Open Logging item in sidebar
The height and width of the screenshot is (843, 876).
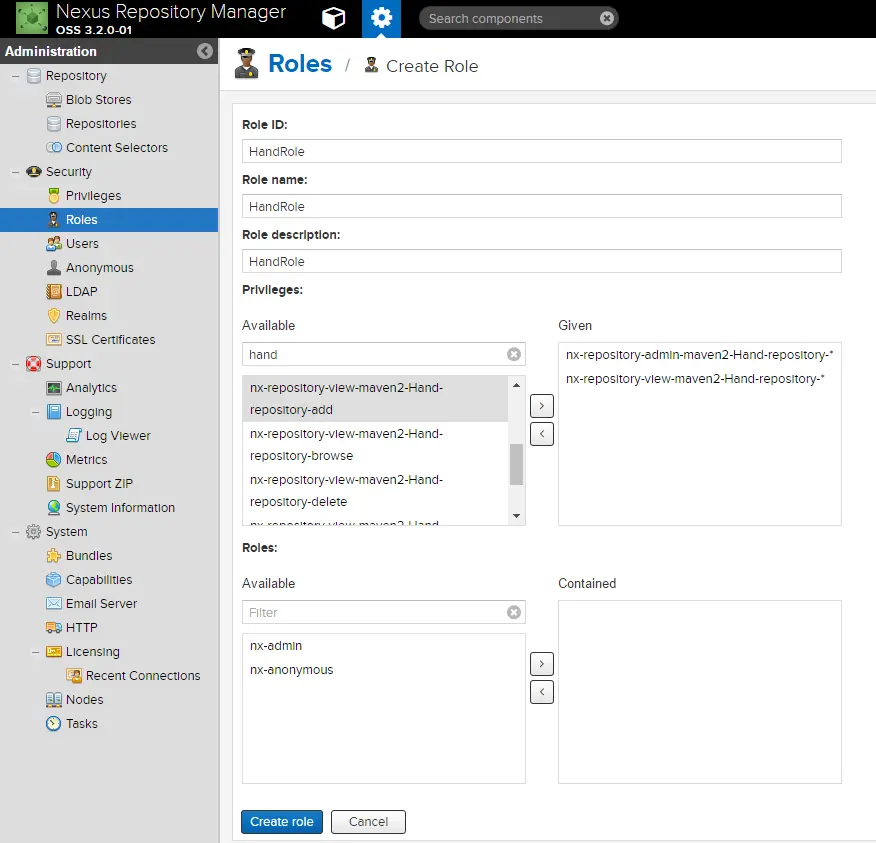89,412
